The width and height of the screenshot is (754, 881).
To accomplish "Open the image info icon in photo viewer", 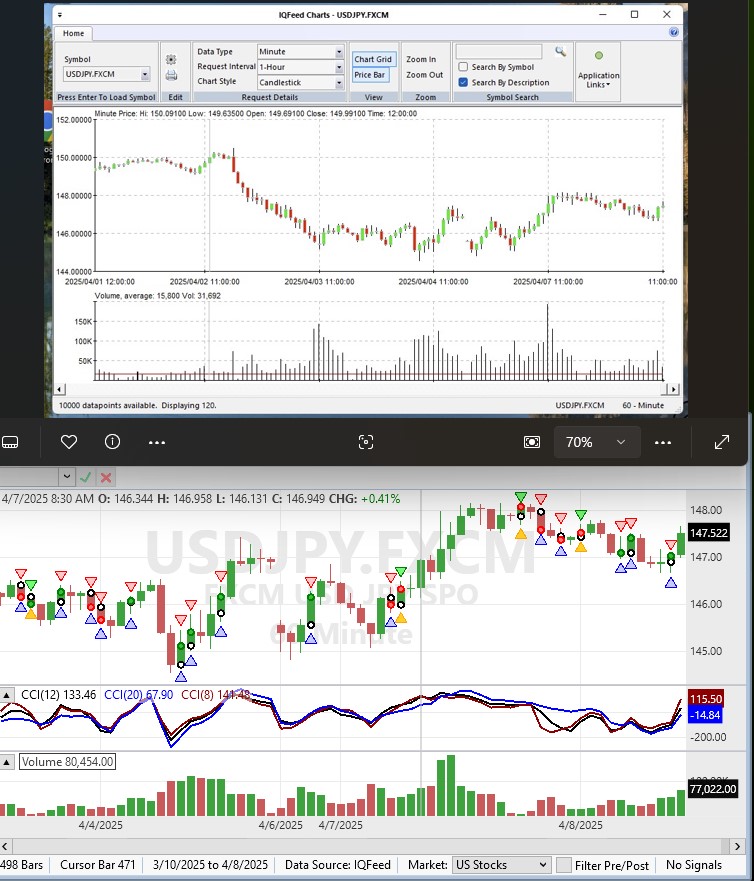I will [x=112, y=442].
